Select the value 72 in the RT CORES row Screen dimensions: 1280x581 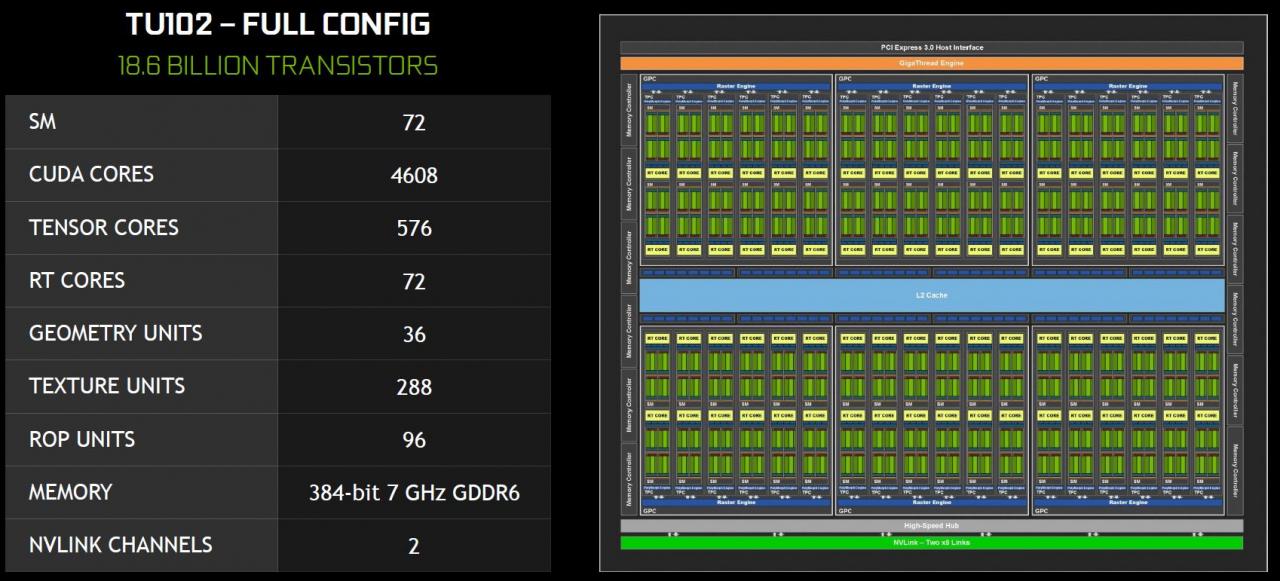click(414, 281)
